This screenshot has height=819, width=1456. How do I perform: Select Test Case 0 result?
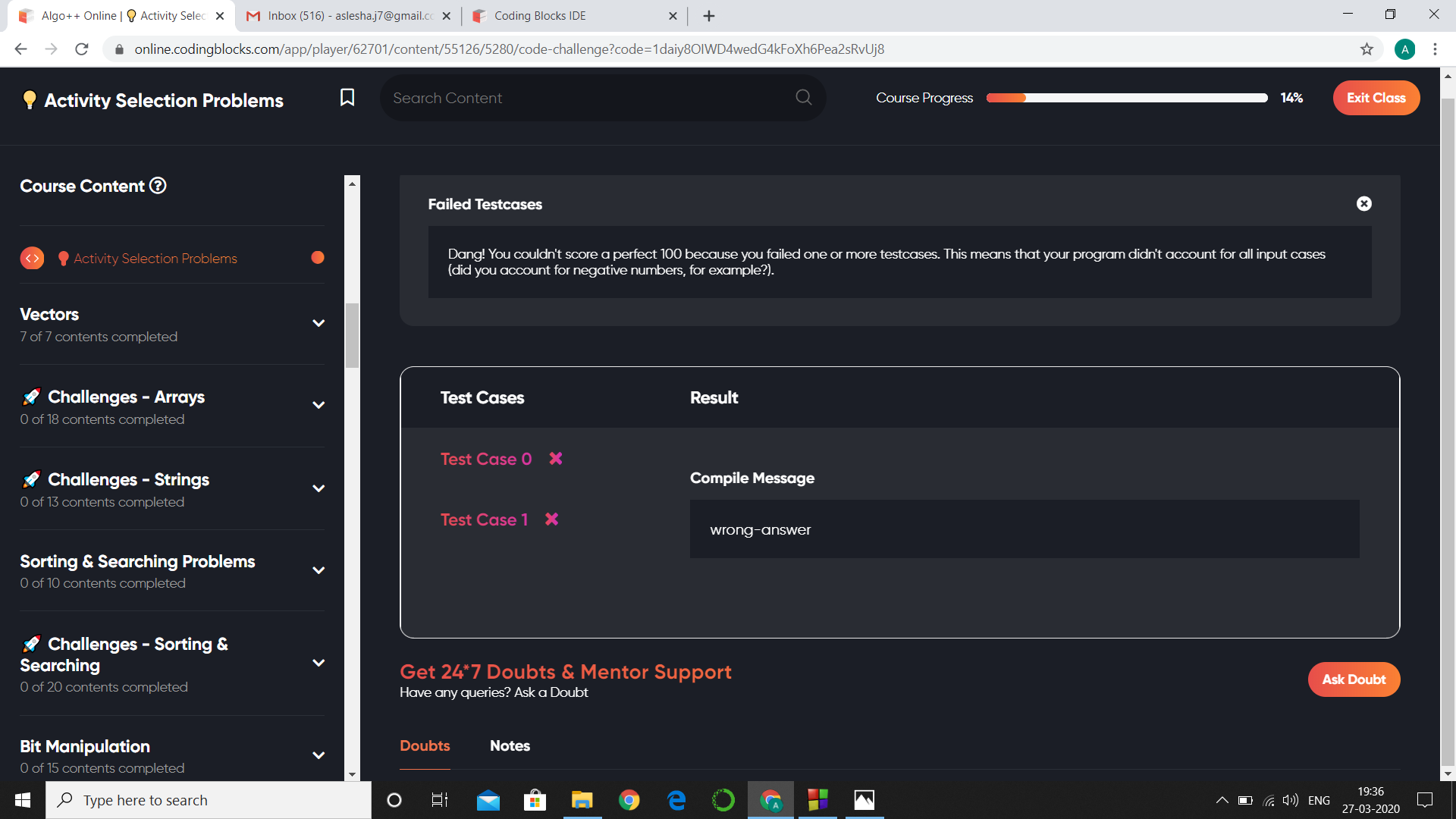(486, 459)
